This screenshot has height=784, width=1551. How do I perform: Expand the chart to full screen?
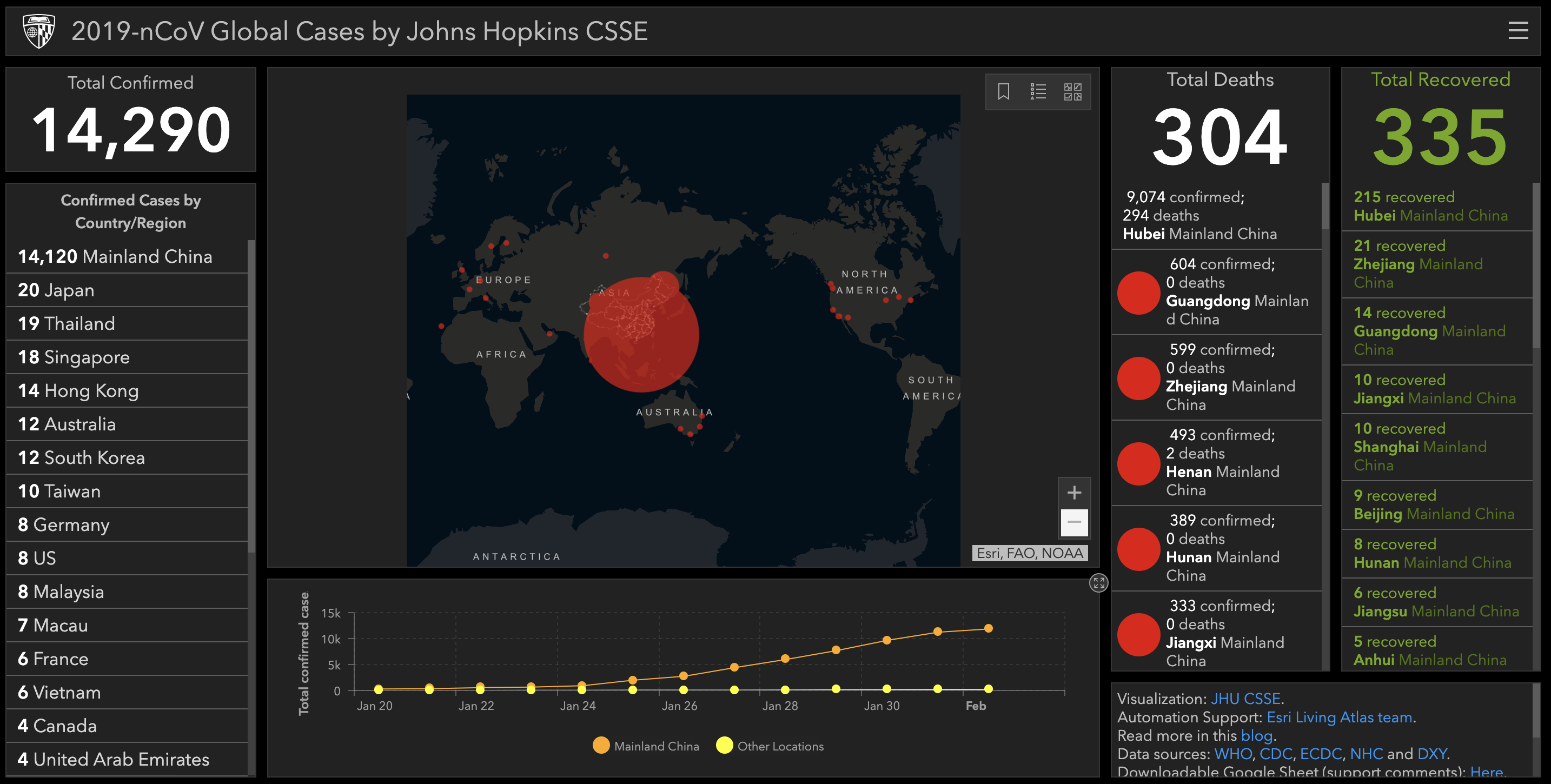click(x=1098, y=582)
